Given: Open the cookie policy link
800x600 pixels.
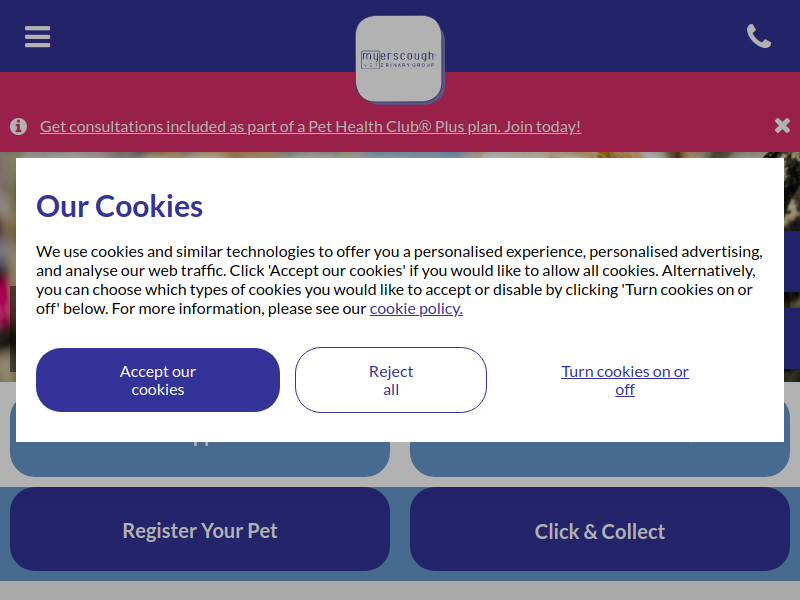Looking at the screenshot, I should tap(416, 309).
